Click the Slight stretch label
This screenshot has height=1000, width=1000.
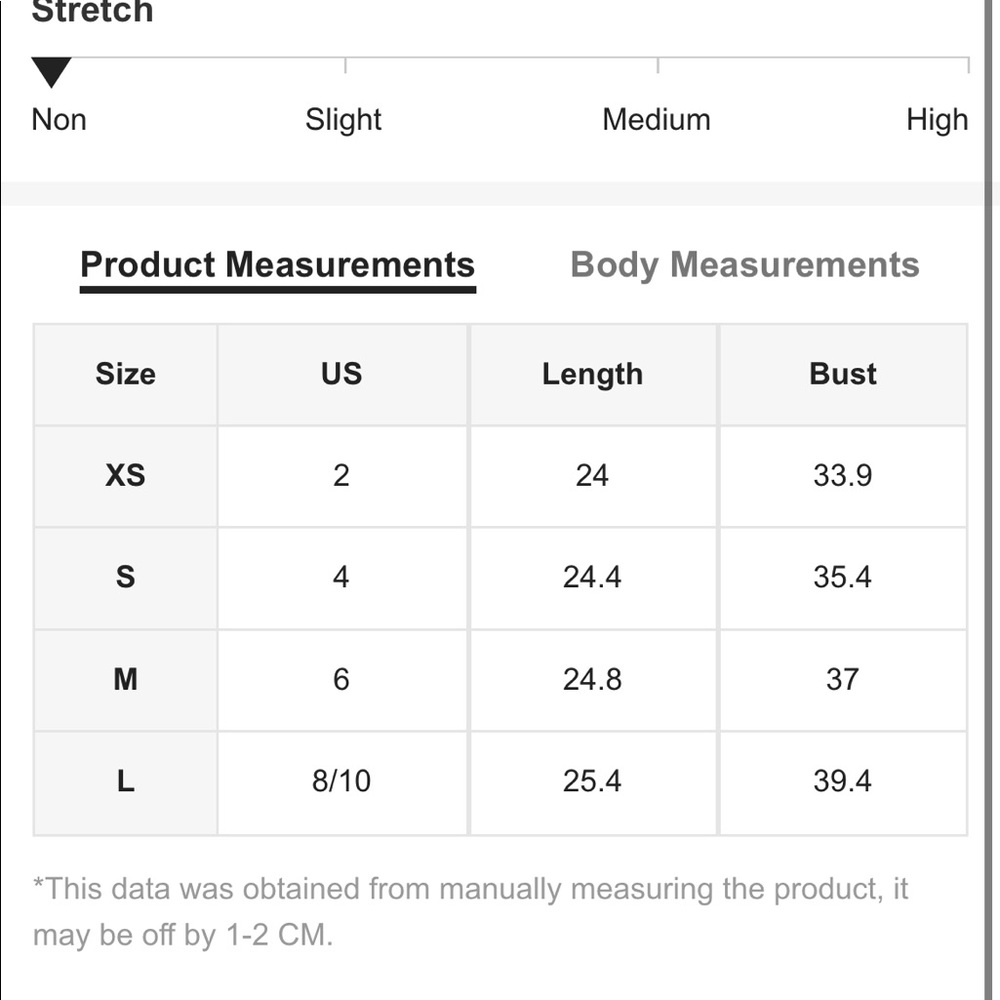tap(343, 120)
